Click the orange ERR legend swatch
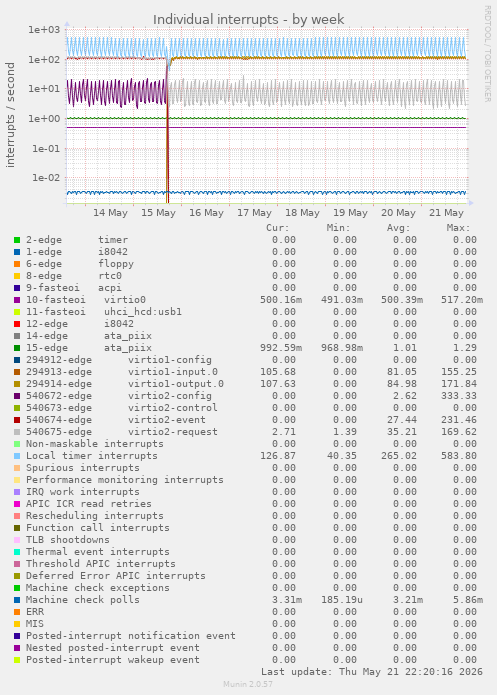Image resolution: width=497 pixels, height=695 pixels. 17,612
